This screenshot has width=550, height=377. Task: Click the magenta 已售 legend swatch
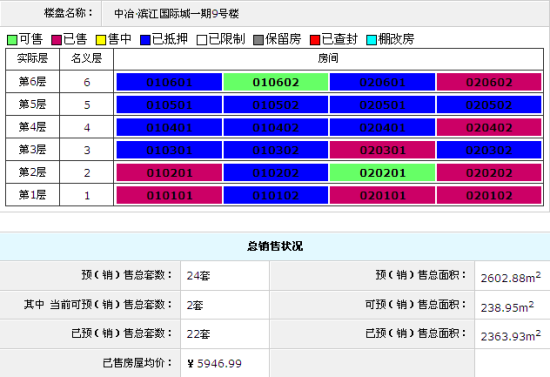pyautogui.click(x=56, y=40)
